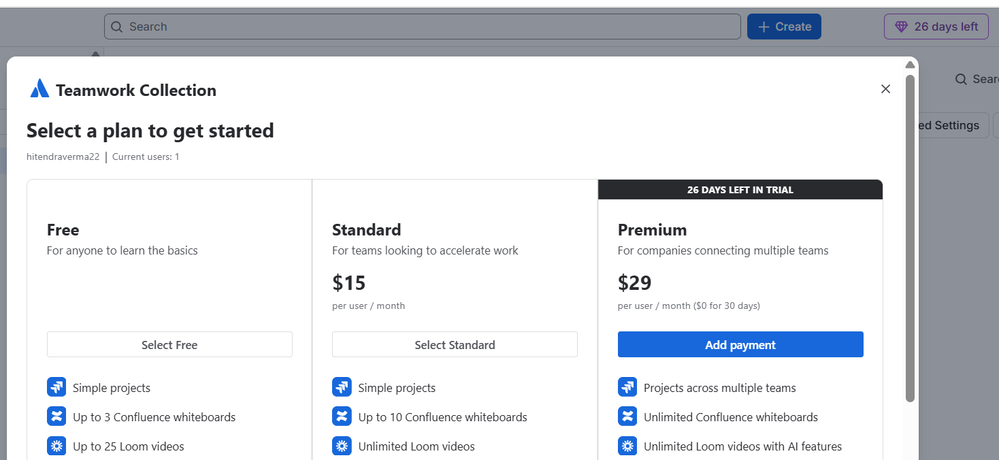Click the Confluence icon beside Up to 10 Confluence whiteboards
999x460 pixels.
[341, 417]
